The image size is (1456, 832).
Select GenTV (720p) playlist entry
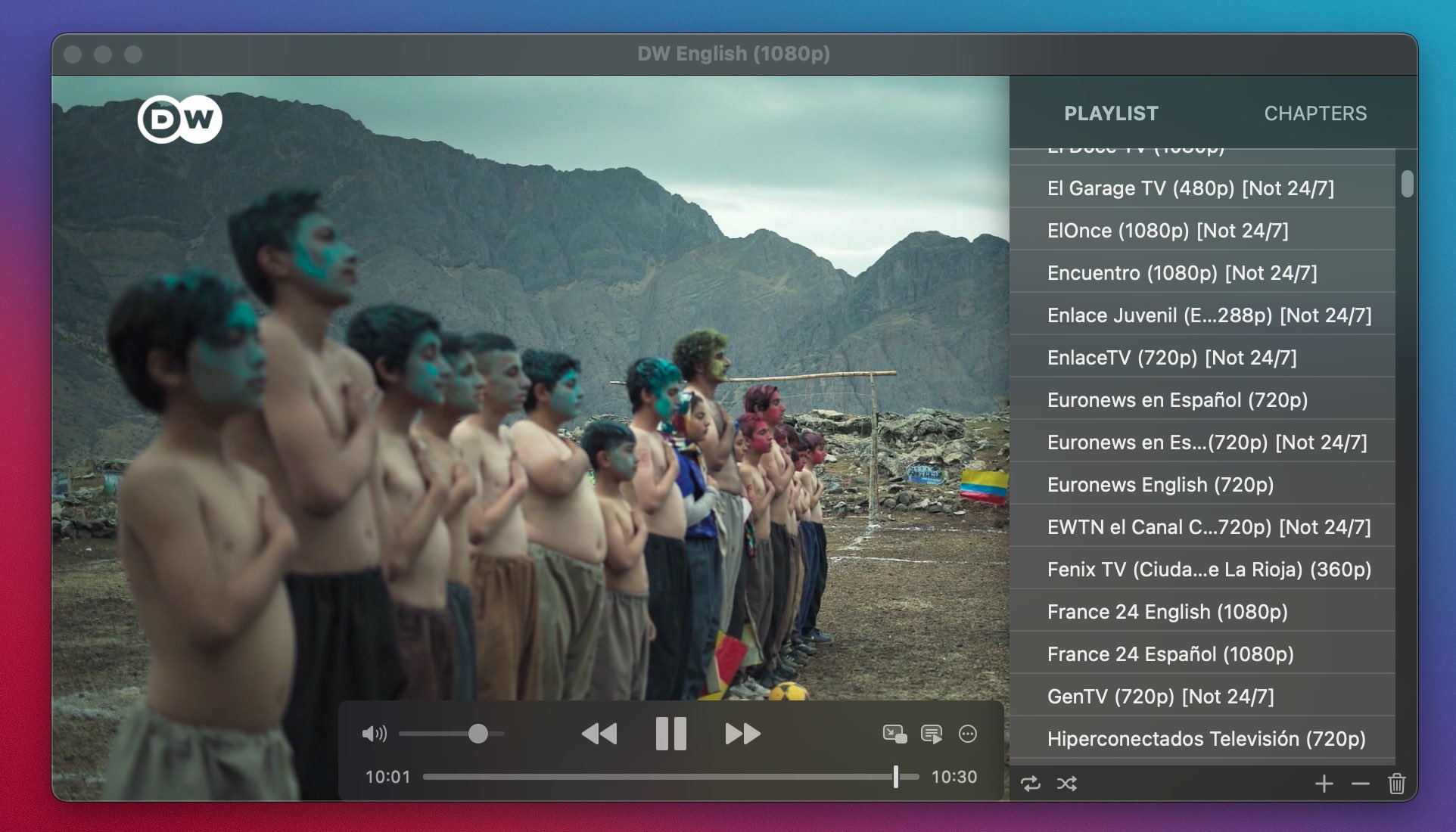pos(1202,696)
